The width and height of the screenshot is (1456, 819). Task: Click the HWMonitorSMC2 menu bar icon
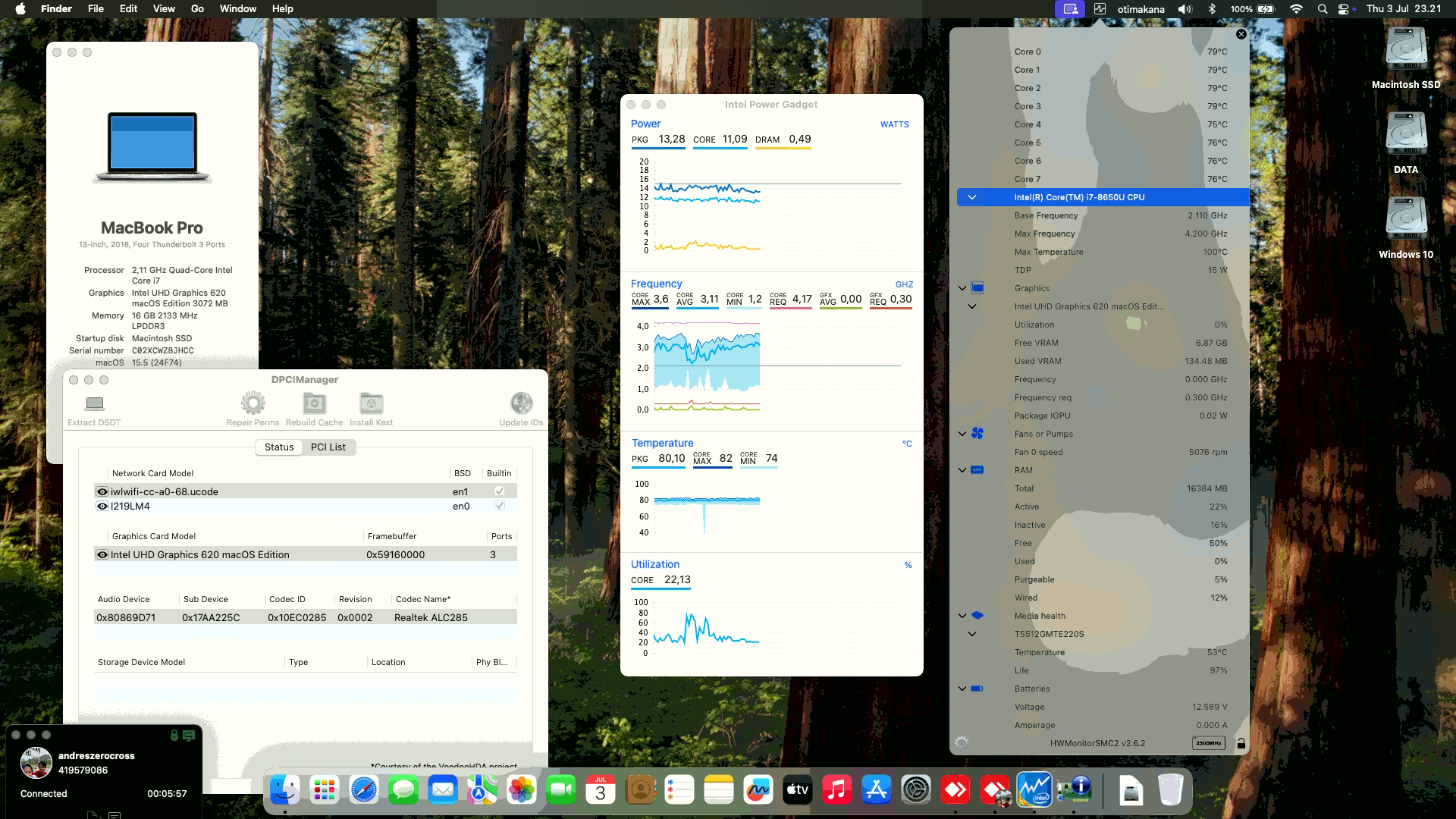pyautogui.click(x=1101, y=9)
